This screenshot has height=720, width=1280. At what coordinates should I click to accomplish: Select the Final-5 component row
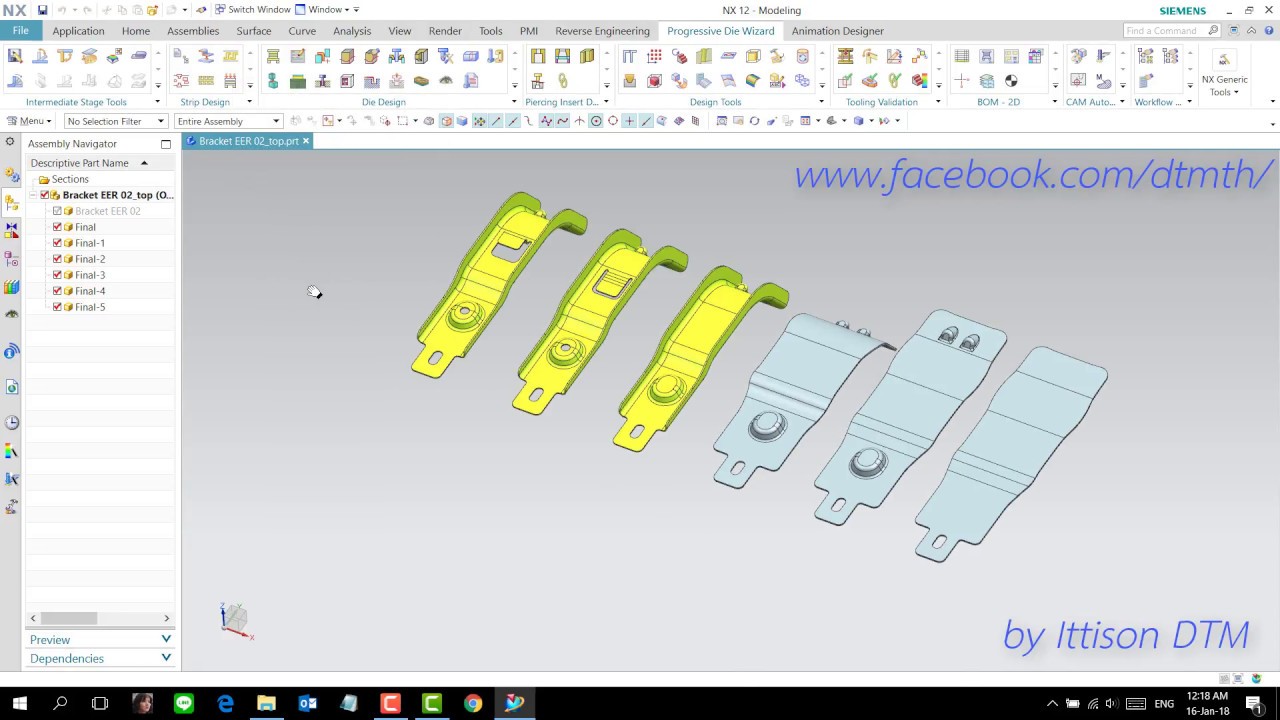point(90,307)
